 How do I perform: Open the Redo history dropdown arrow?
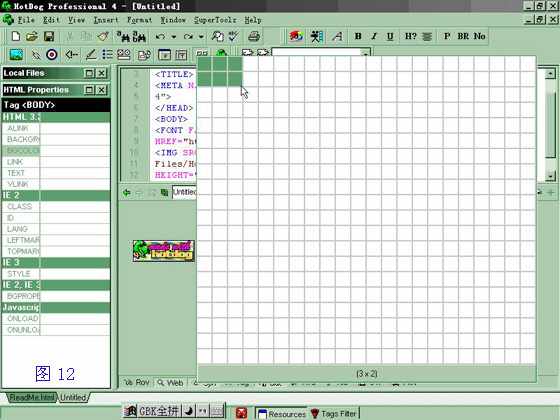coord(201,37)
